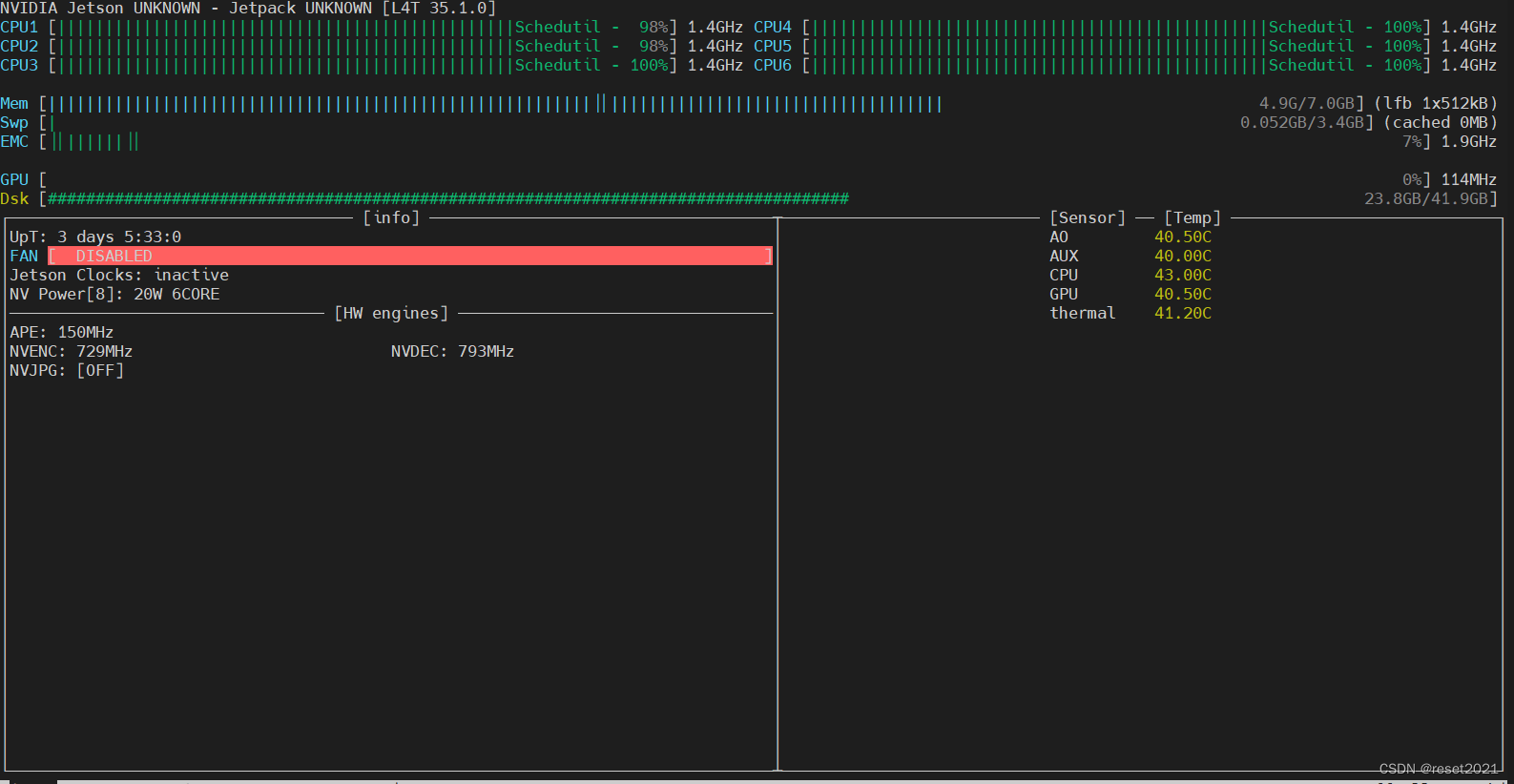Click the '(cached 0MB)' text
The height and width of the screenshot is (784, 1514).
[1441, 122]
